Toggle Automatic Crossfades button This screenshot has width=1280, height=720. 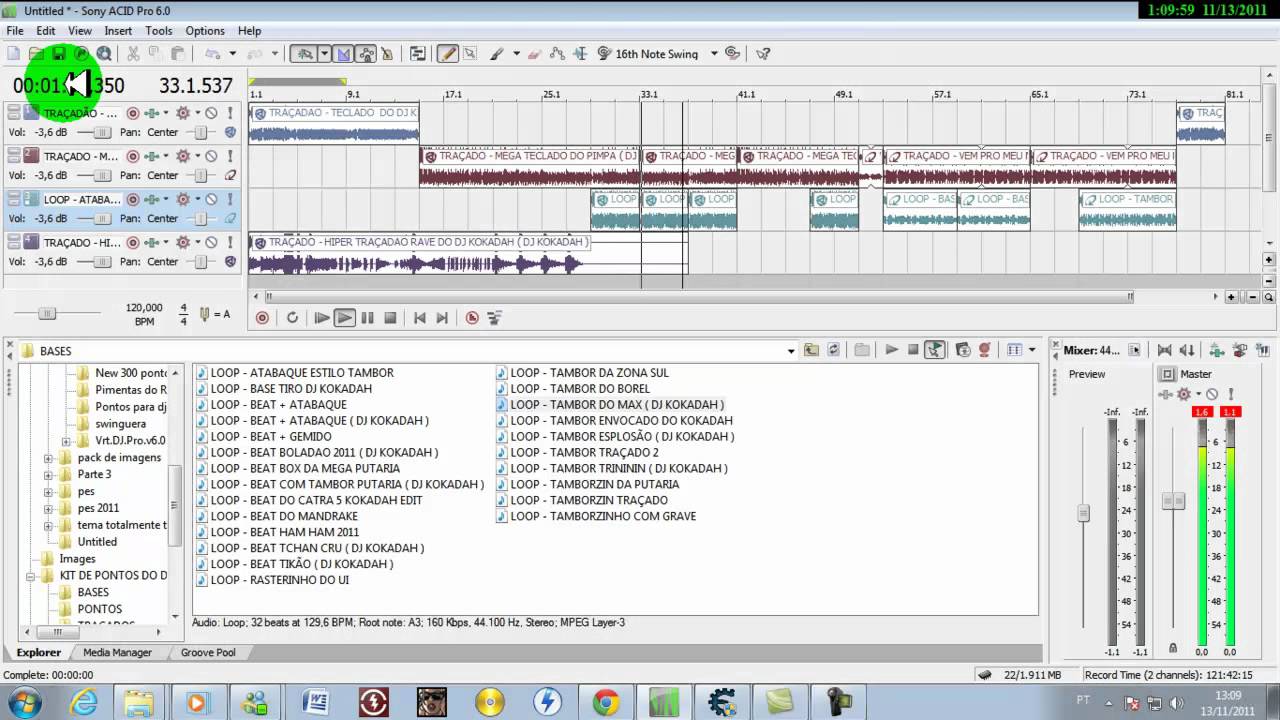pyautogui.click(x=344, y=54)
